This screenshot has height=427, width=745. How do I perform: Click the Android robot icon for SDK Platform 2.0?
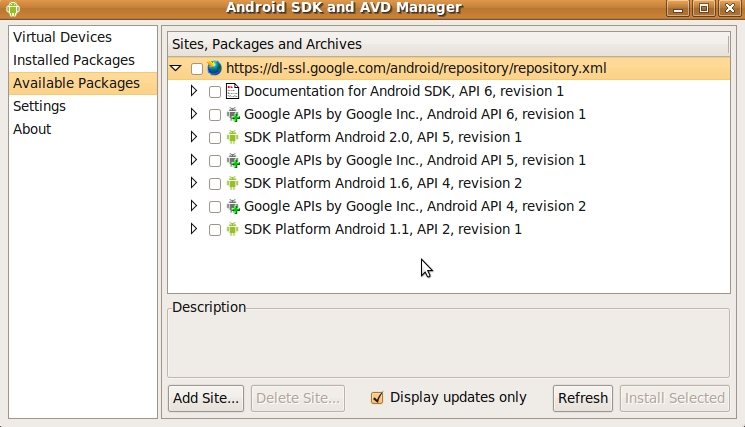coord(232,137)
